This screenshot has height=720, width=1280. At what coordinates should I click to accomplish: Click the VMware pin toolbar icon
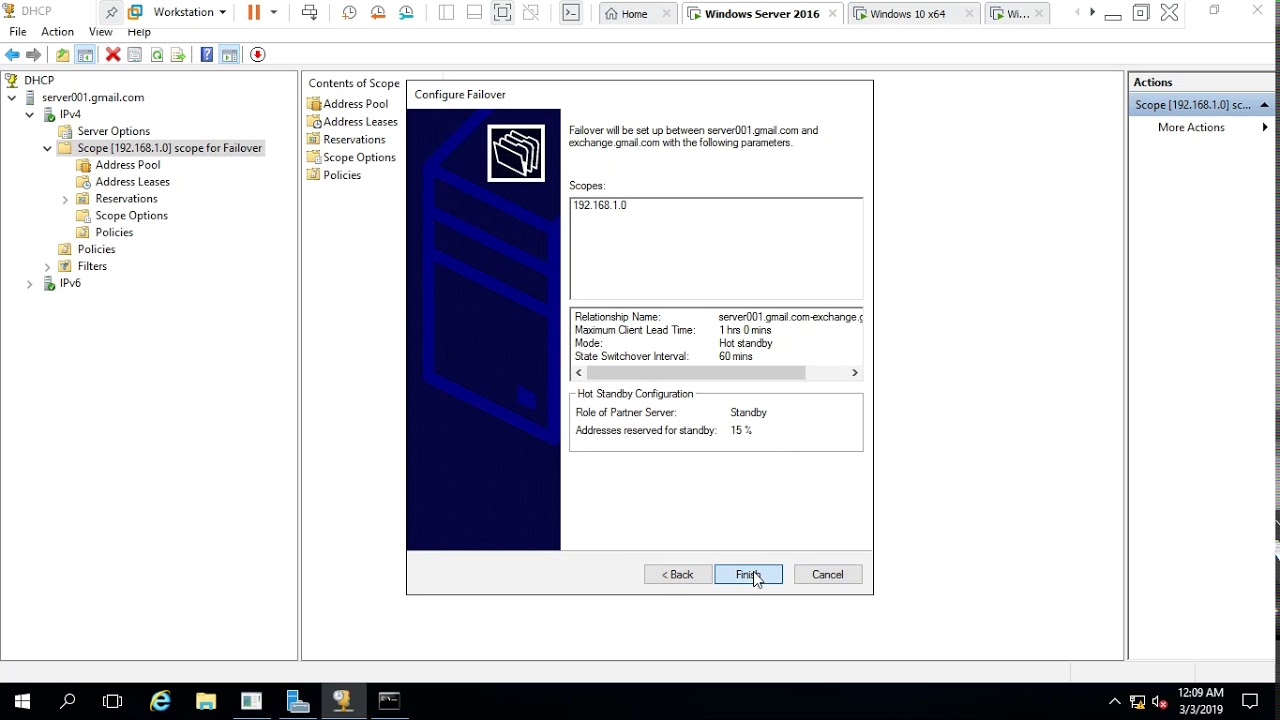point(111,13)
